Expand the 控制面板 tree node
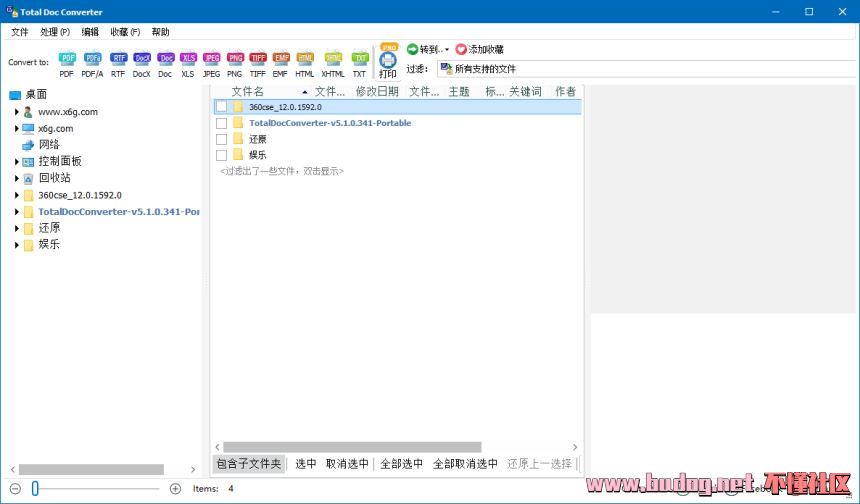The image size is (860, 504). point(17,162)
